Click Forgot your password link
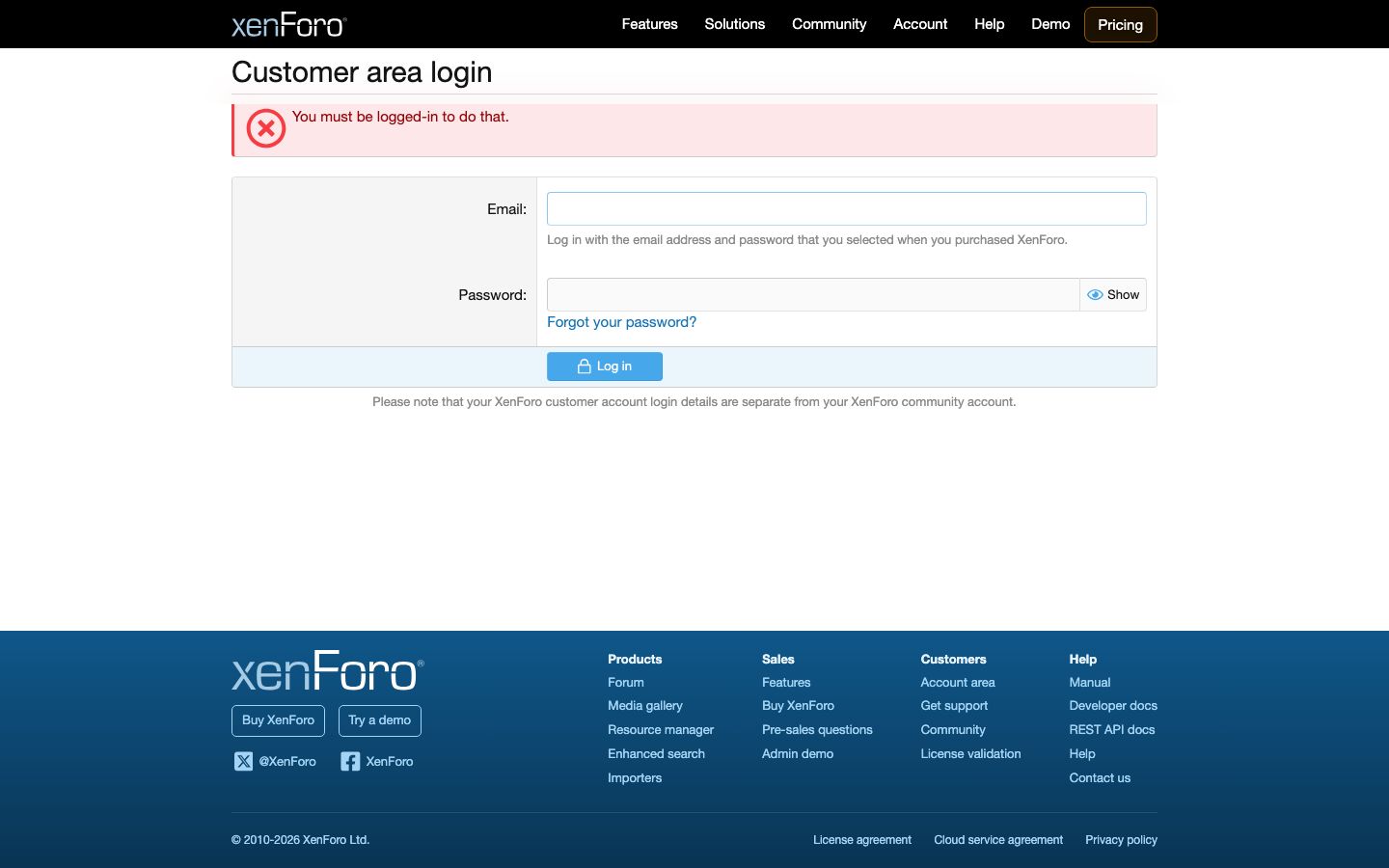1389x868 pixels. (x=621, y=322)
